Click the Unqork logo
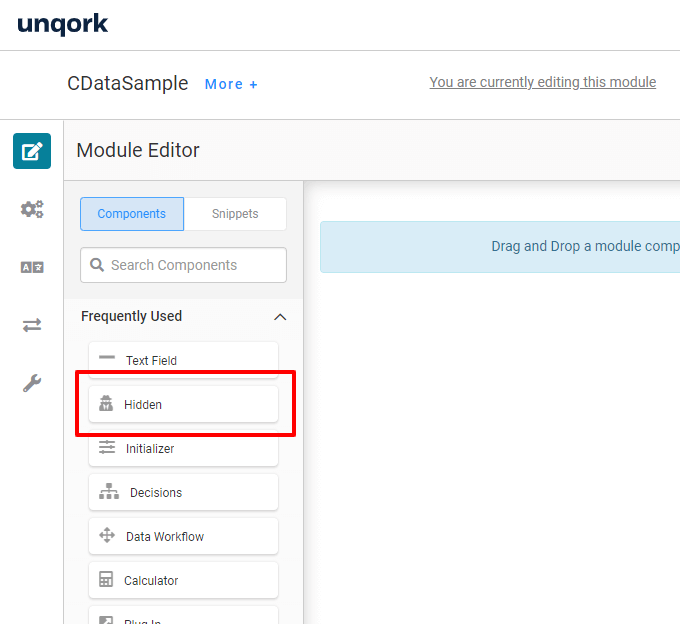Image resolution: width=680 pixels, height=624 pixels. pyautogui.click(x=62, y=24)
